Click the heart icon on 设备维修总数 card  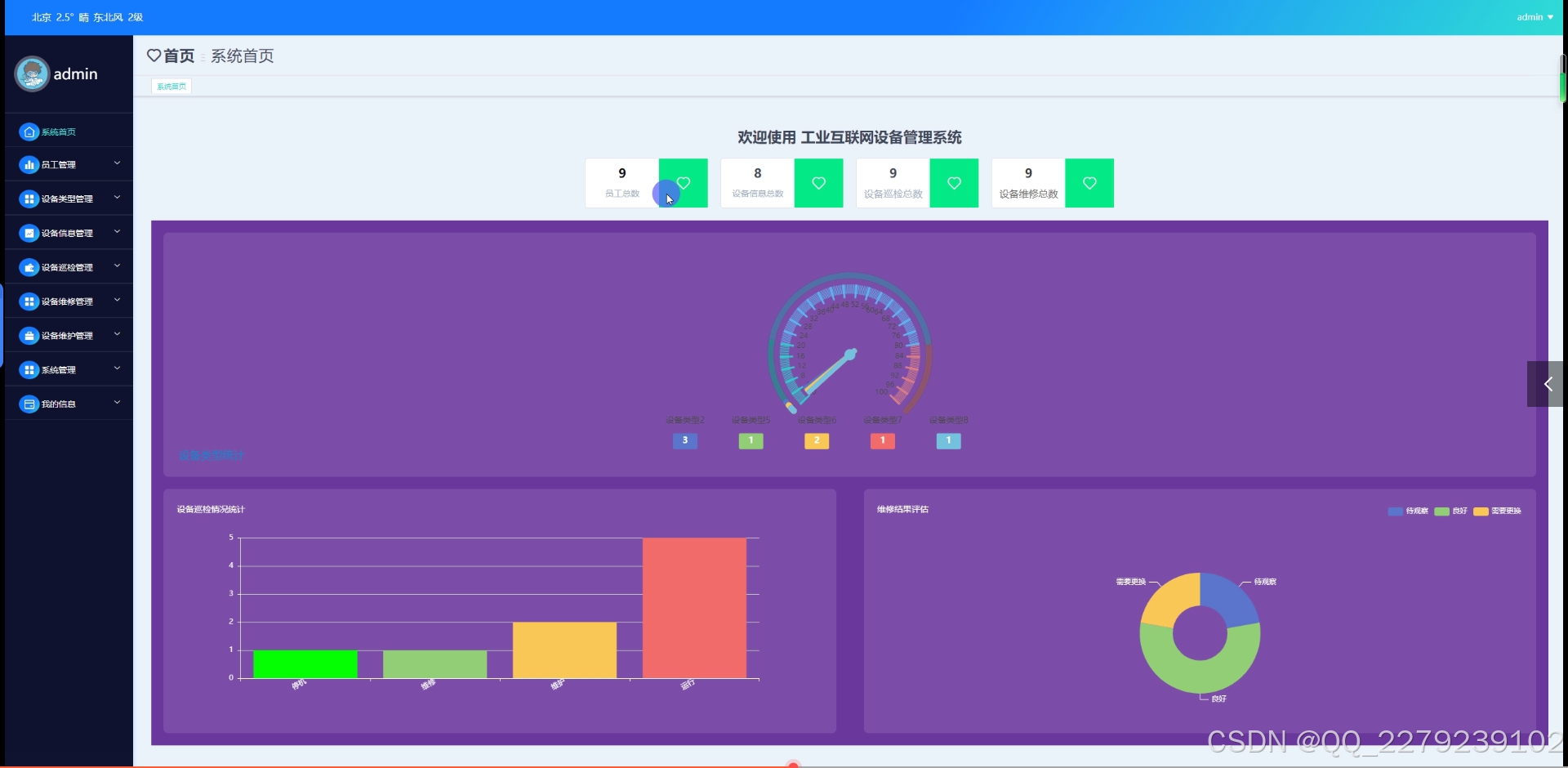click(x=1090, y=183)
